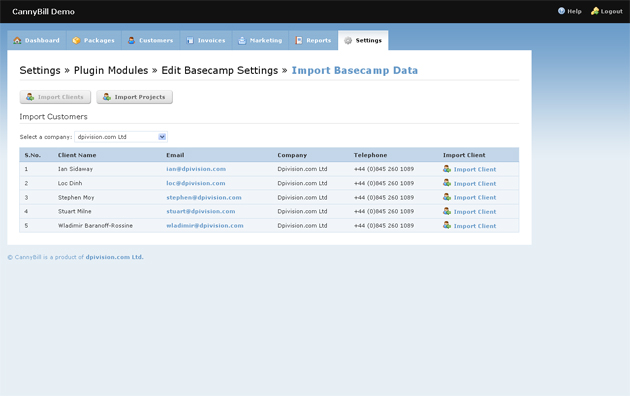Click import icon in Ian Sidaway row
The height and width of the screenshot is (396, 630).
(x=447, y=169)
